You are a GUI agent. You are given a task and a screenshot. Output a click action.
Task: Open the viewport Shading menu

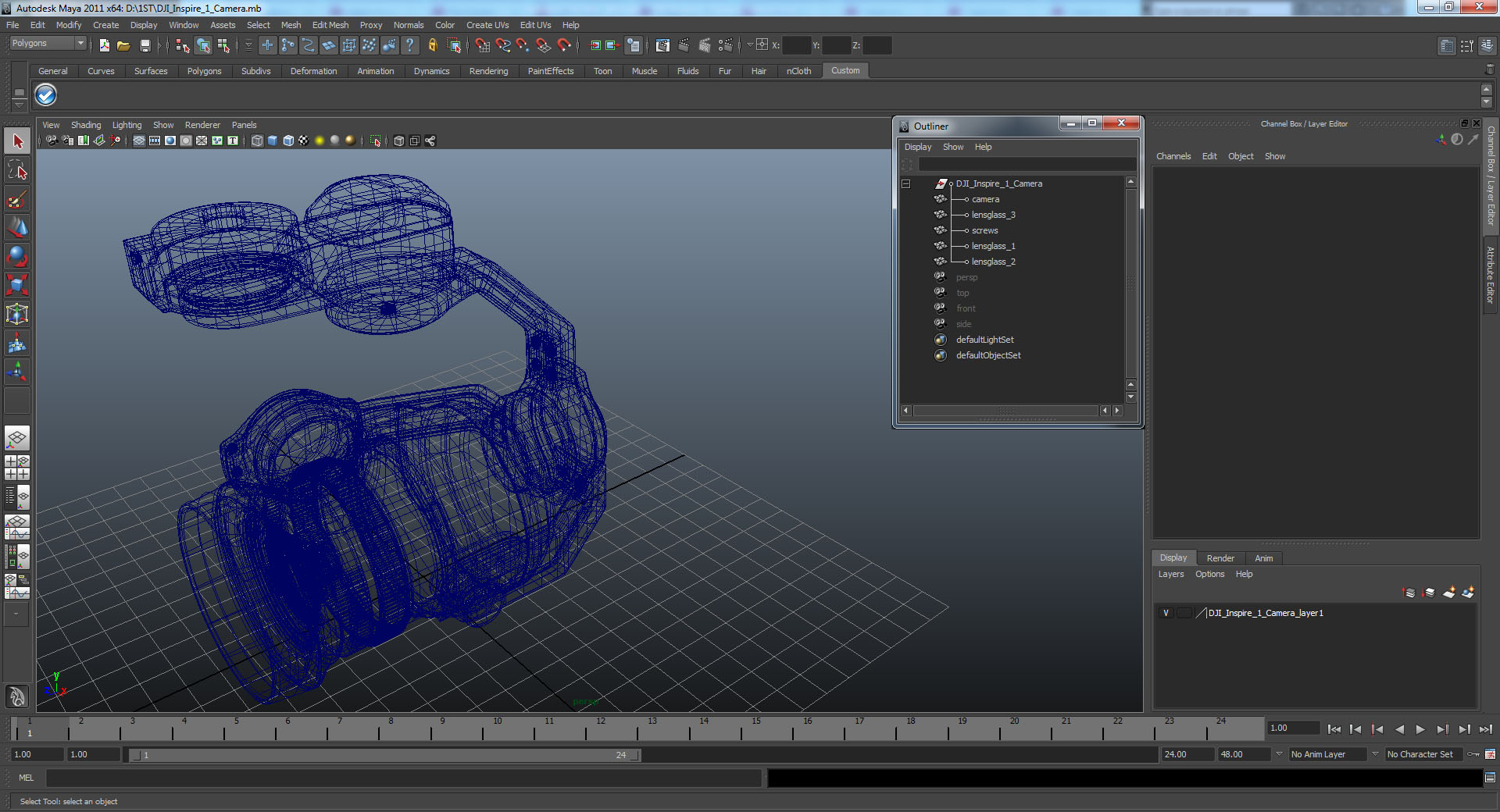86,125
